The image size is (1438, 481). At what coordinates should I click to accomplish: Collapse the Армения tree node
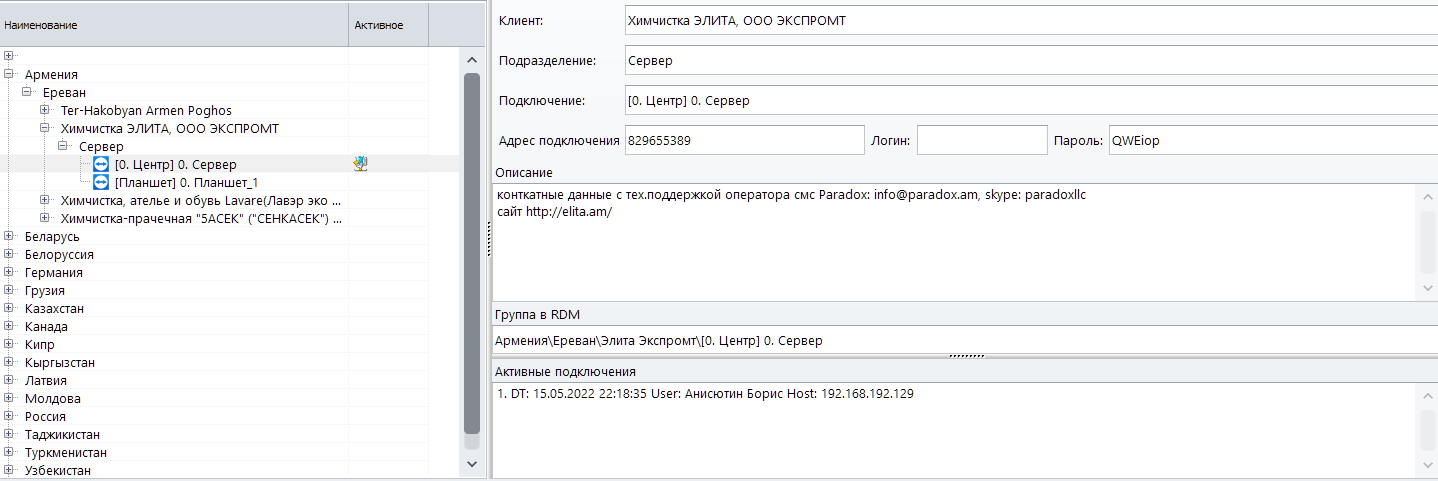[9, 74]
